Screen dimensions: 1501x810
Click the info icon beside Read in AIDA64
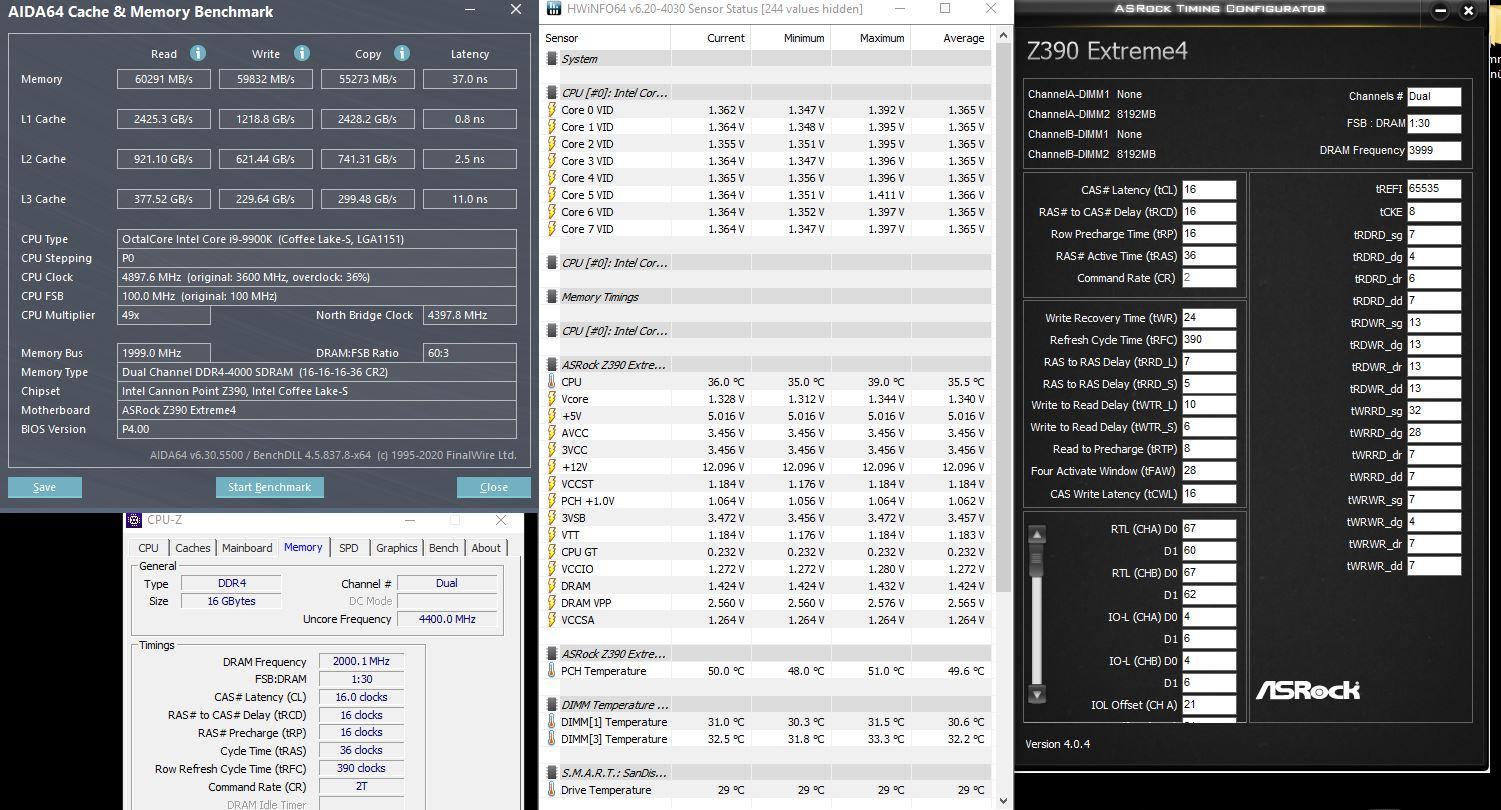(198, 53)
